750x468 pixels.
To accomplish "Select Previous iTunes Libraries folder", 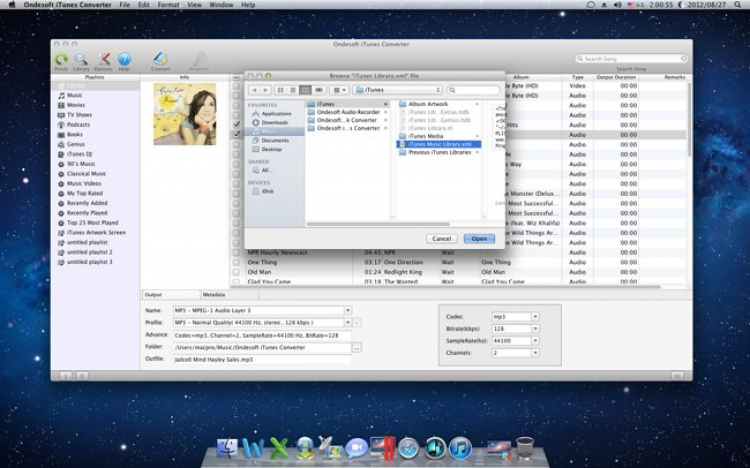I will 439,152.
